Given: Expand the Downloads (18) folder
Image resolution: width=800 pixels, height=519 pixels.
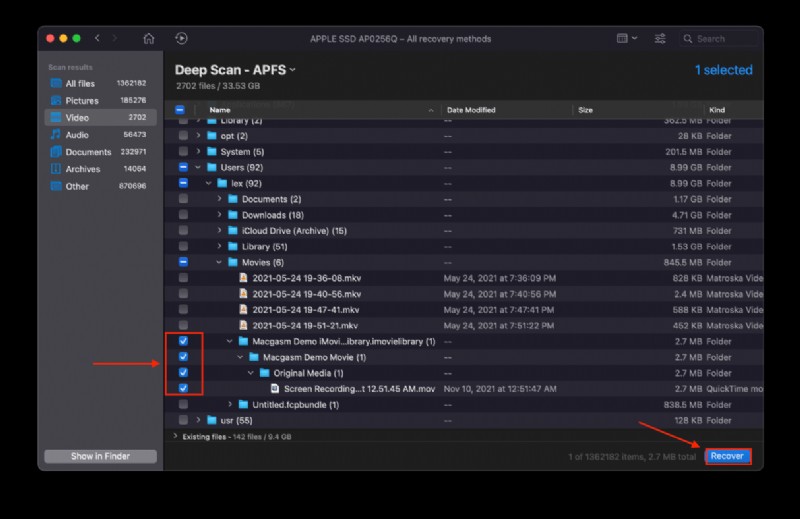Looking at the screenshot, I should click(x=220, y=215).
